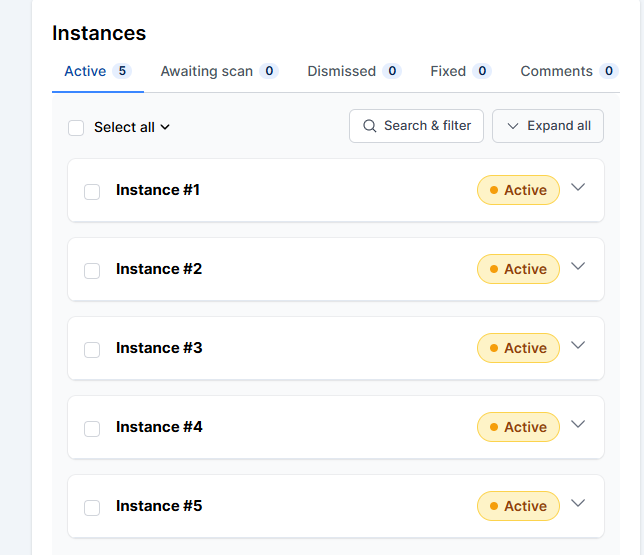Switch to the Active tab
The image size is (644, 555).
(98, 71)
